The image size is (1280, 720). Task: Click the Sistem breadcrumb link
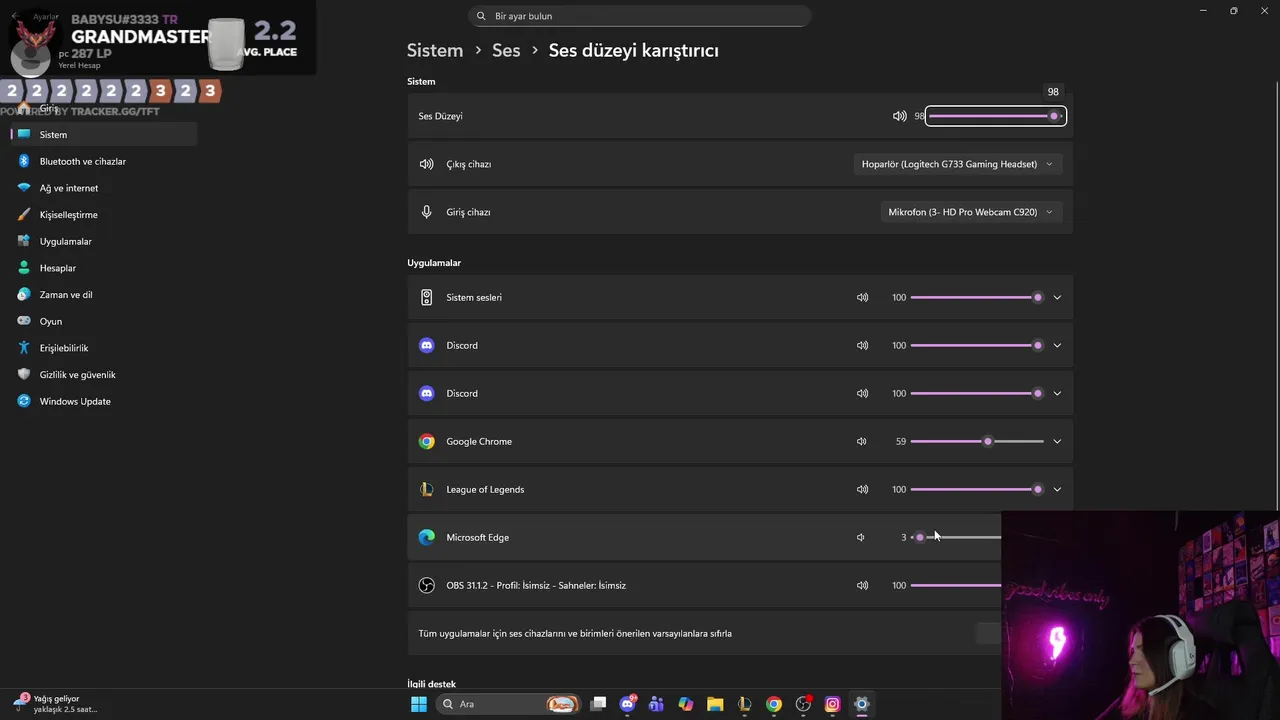click(x=435, y=50)
